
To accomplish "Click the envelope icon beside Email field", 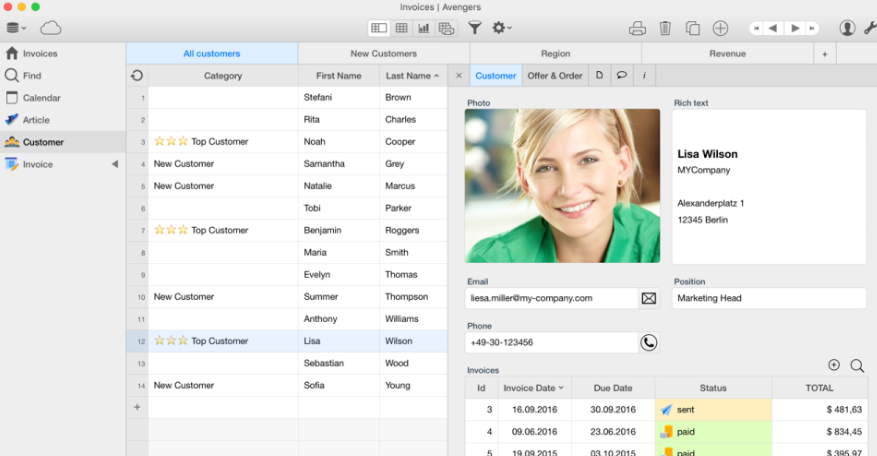I will (649, 298).
